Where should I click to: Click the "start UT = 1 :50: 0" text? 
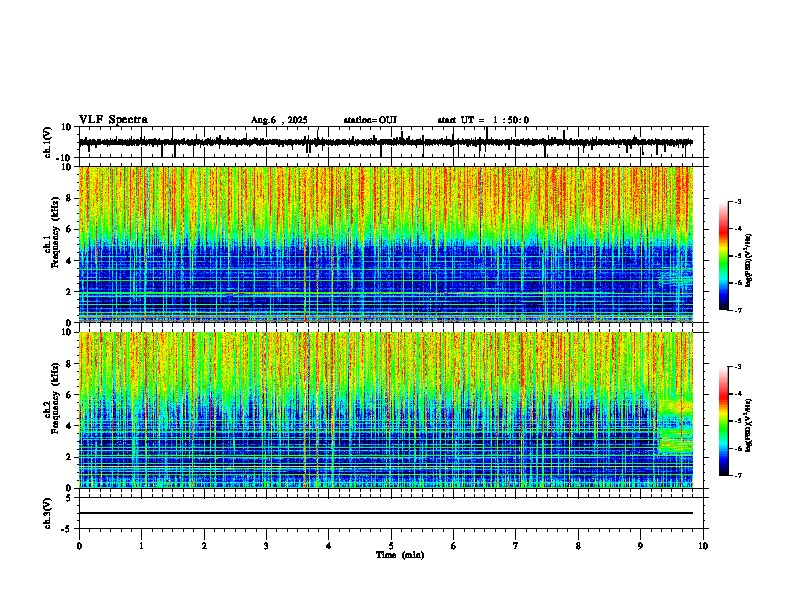483,120
